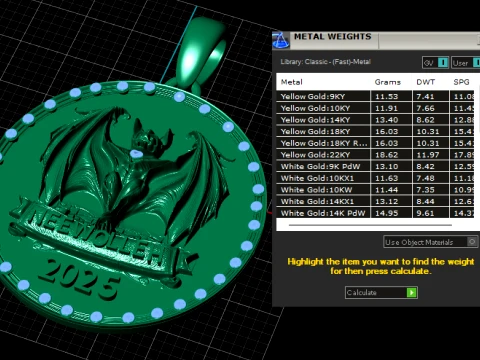The height and width of the screenshot is (360, 480).
Task: Click the Metal Weights scale icon
Action: [x=281, y=40]
